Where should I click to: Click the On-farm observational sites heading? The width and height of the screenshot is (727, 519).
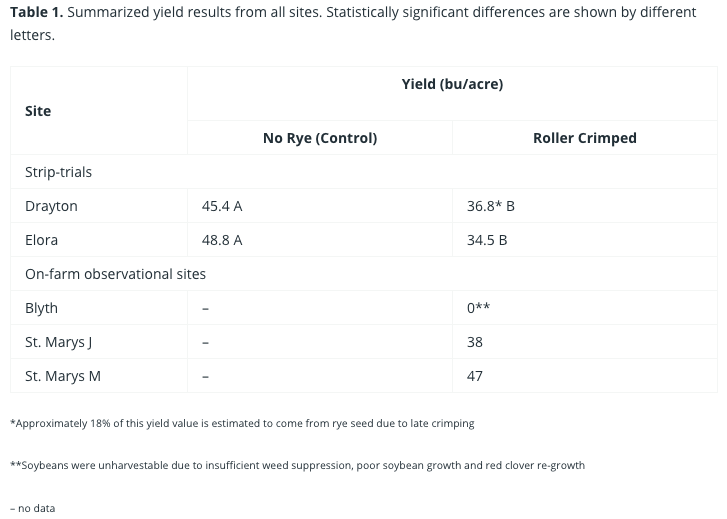115,274
